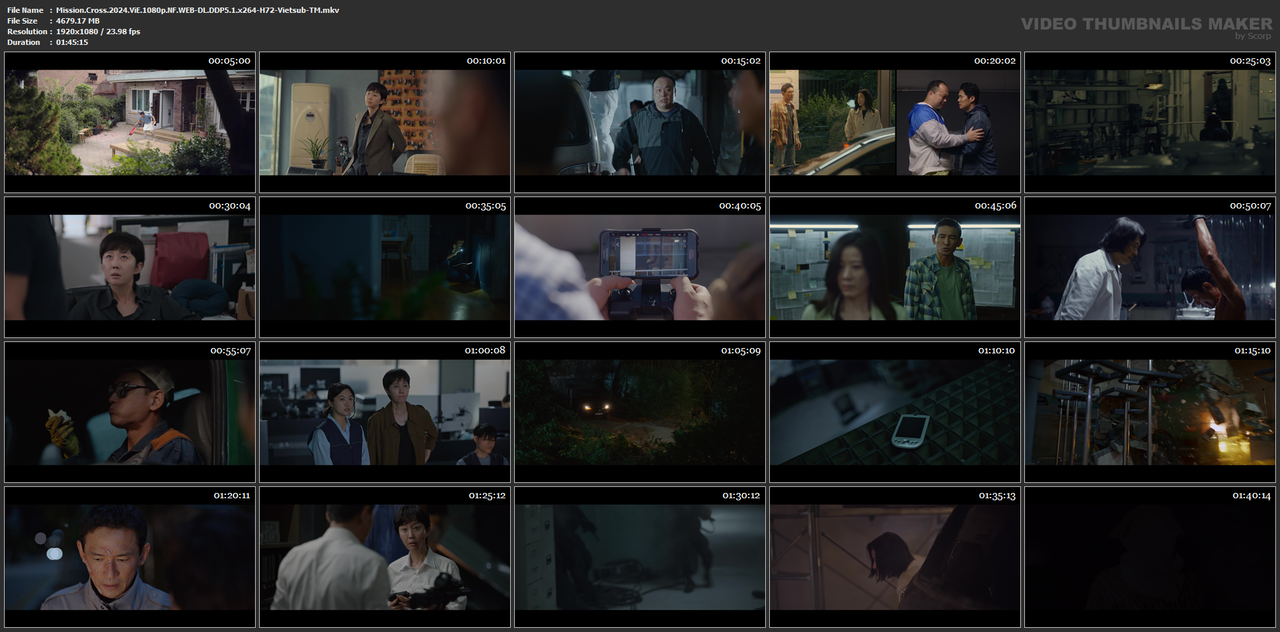Click the resolution value 1920x1080 / 23.98 fps
The image size is (1280, 632).
pyautogui.click(x=98, y=32)
